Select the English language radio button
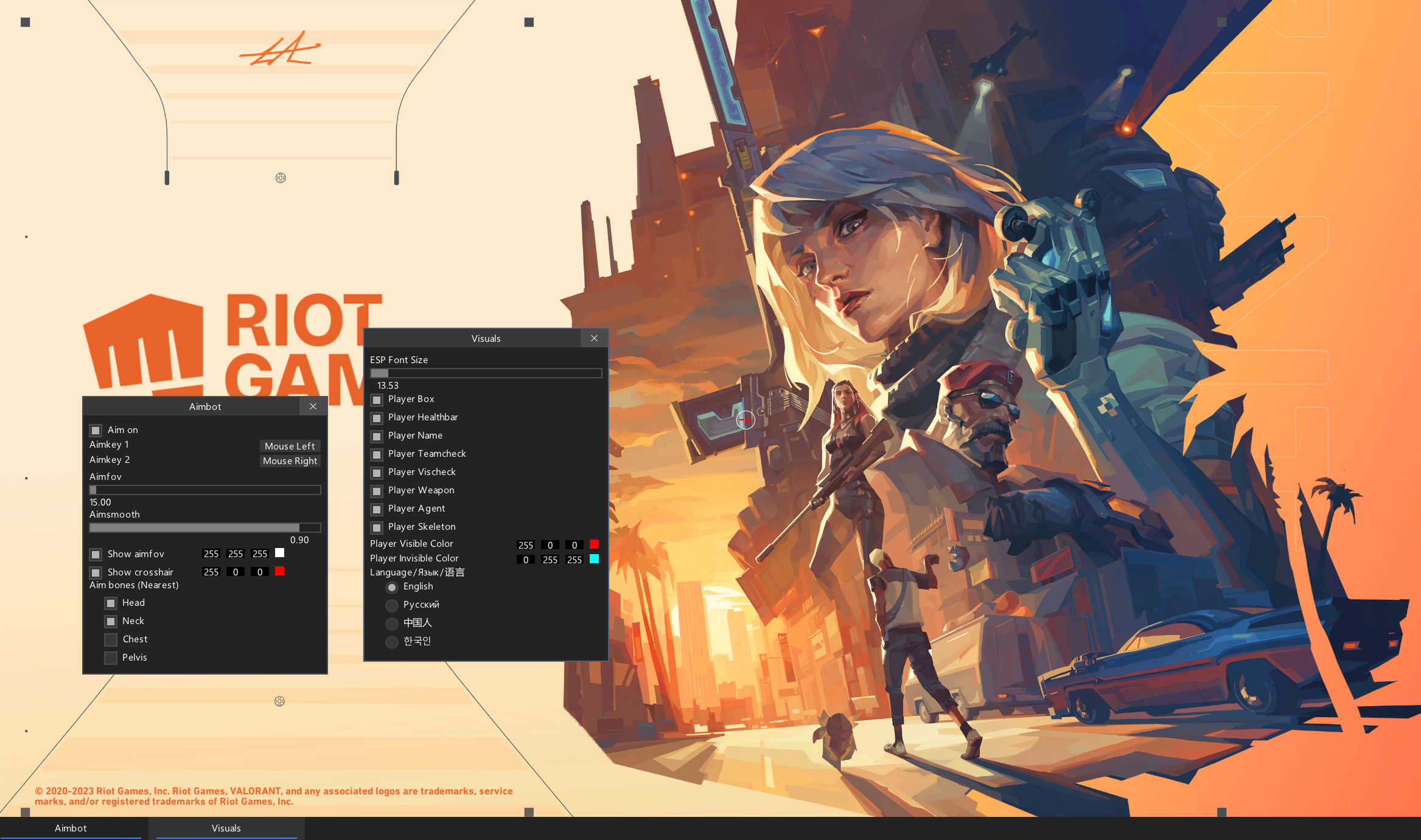This screenshot has height=840, width=1421. (x=392, y=588)
